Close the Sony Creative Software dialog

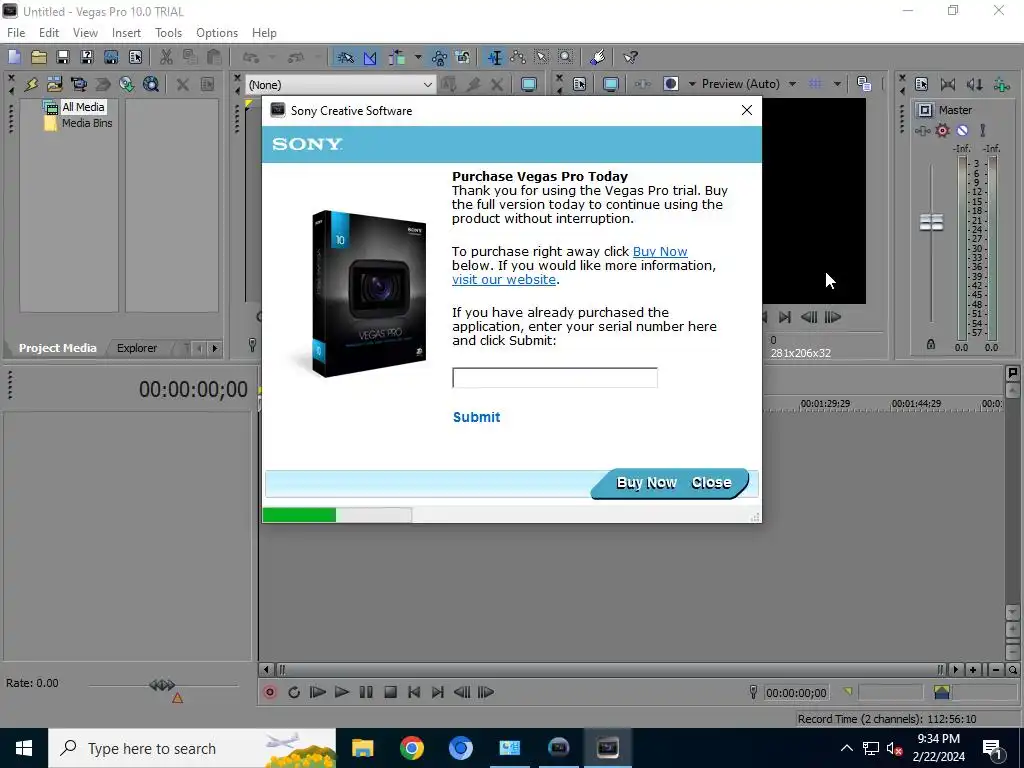tap(747, 110)
